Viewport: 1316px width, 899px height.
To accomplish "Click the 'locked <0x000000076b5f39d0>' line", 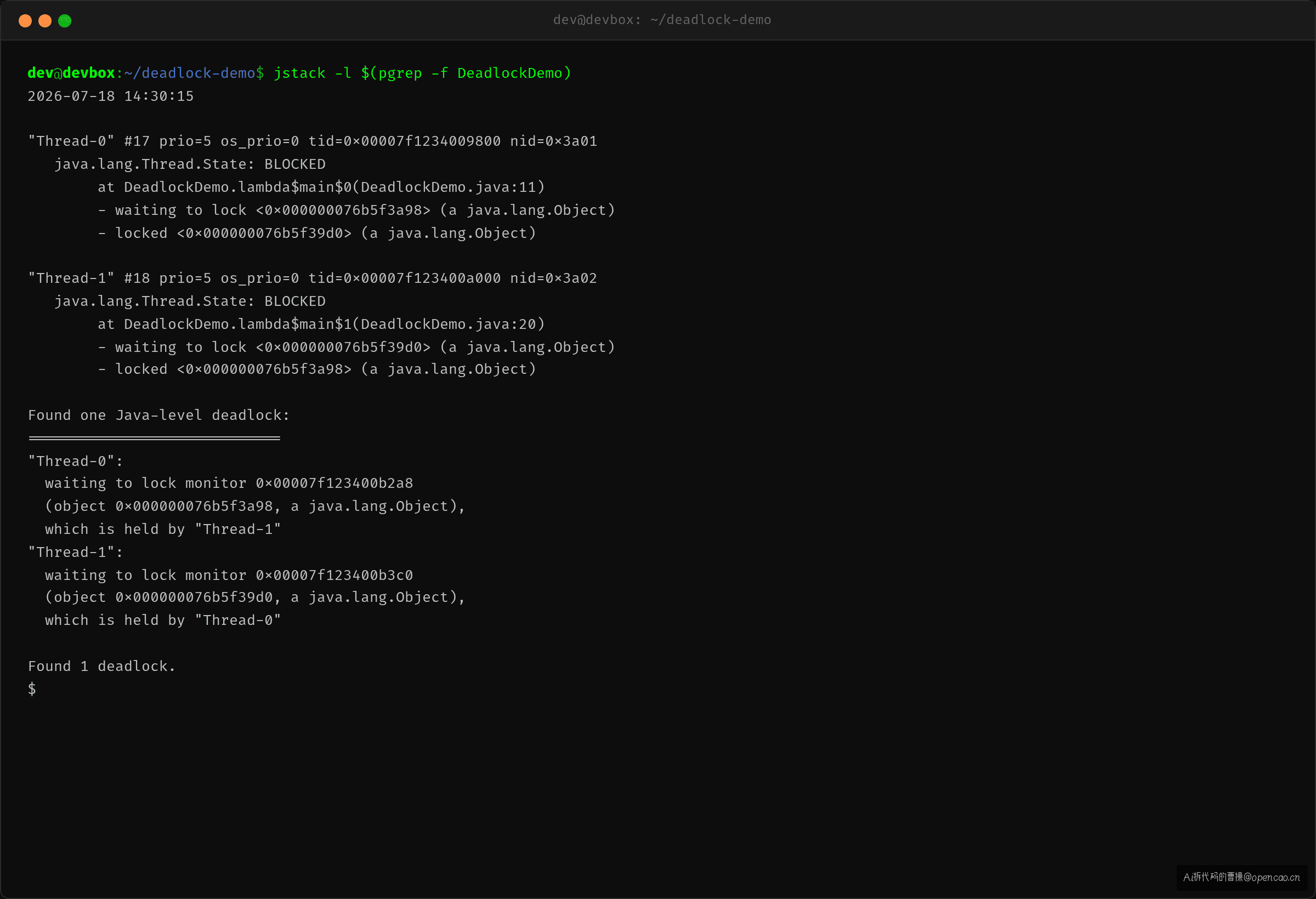I will click(x=316, y=233).
